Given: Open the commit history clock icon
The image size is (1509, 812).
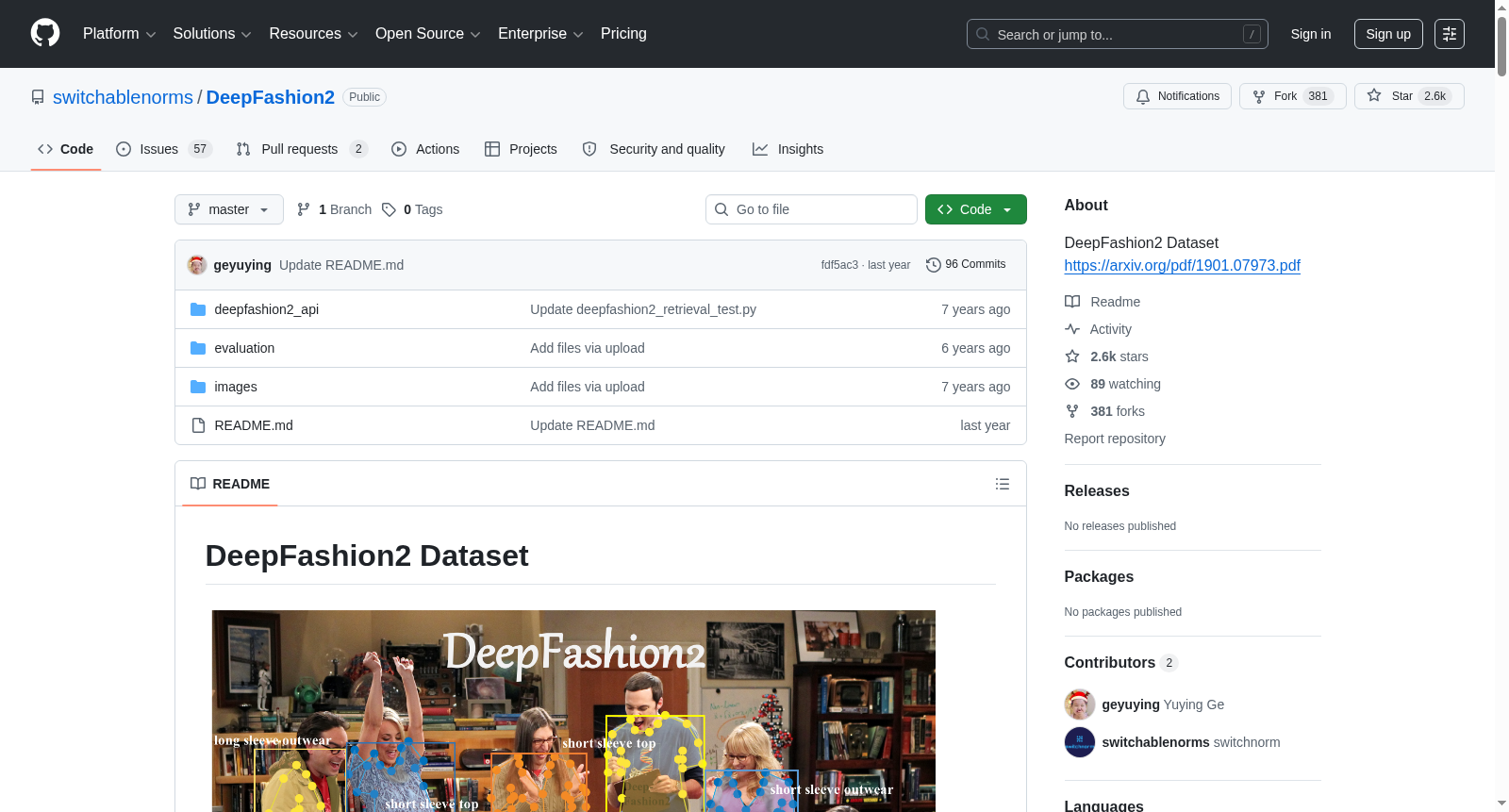Looking at the screenshot, I should point(934,265).
